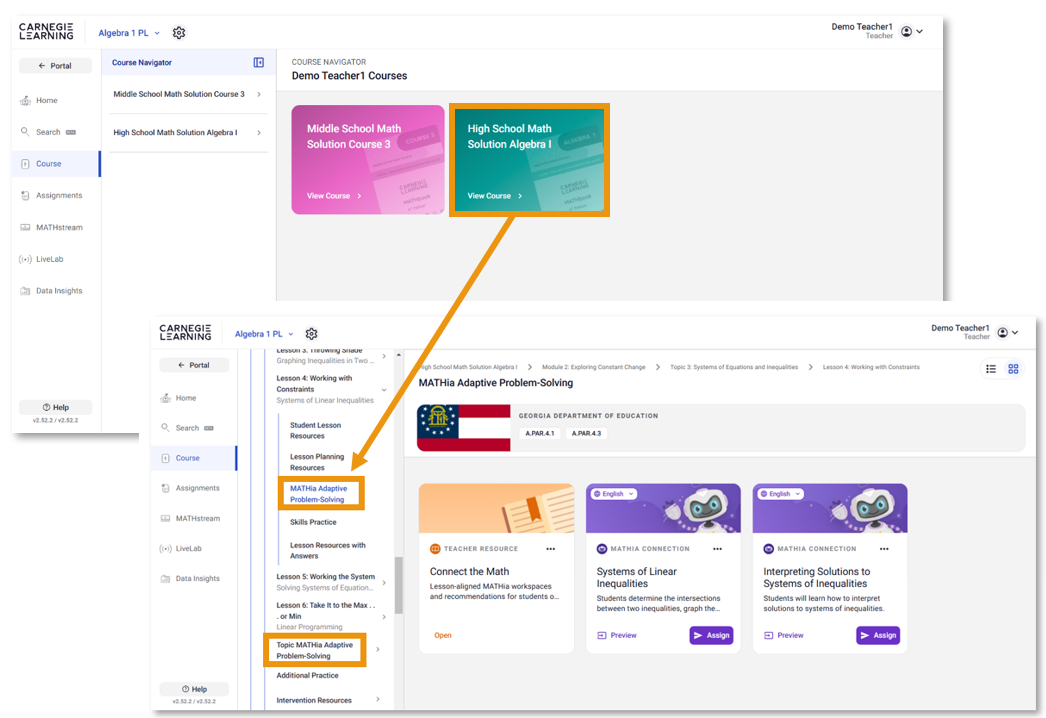
Task: Click High School Math Solution Algebra I card
Action: click(530, 159)
